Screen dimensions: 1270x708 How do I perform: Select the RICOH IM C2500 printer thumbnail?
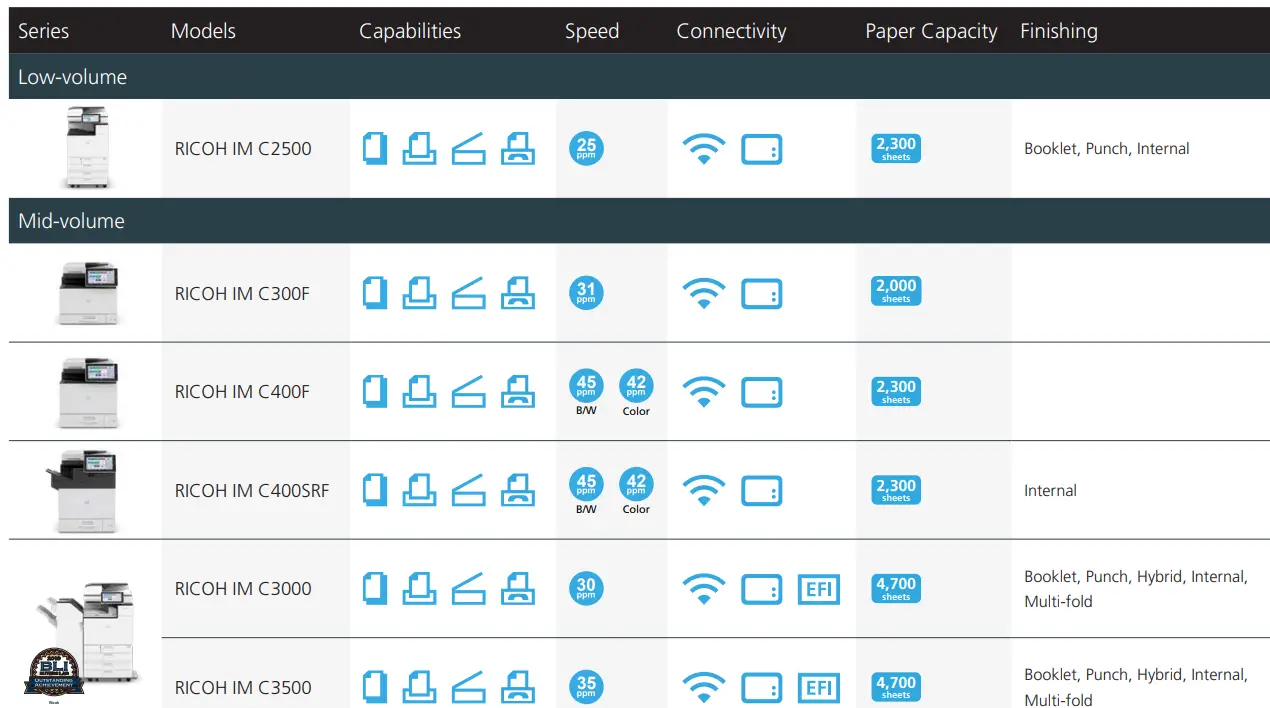click(86, 148)
